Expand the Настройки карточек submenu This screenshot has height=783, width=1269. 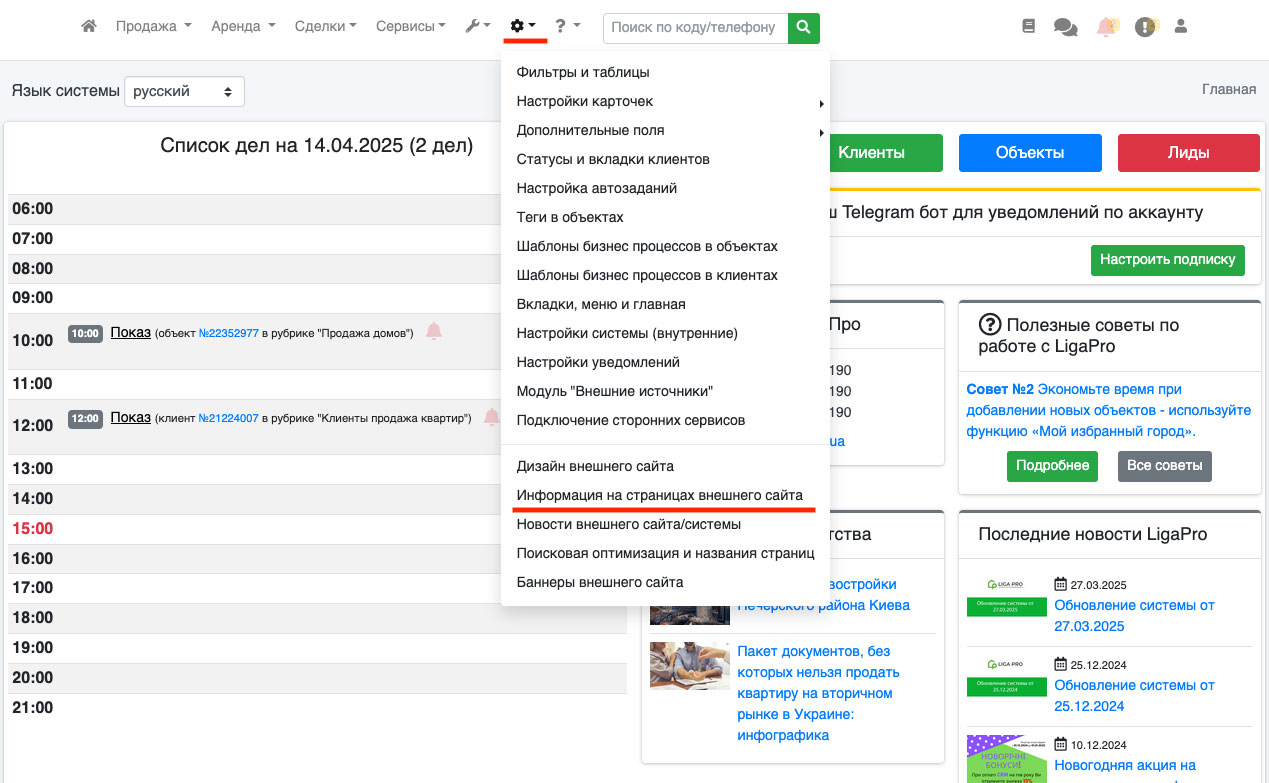[665, 101]
